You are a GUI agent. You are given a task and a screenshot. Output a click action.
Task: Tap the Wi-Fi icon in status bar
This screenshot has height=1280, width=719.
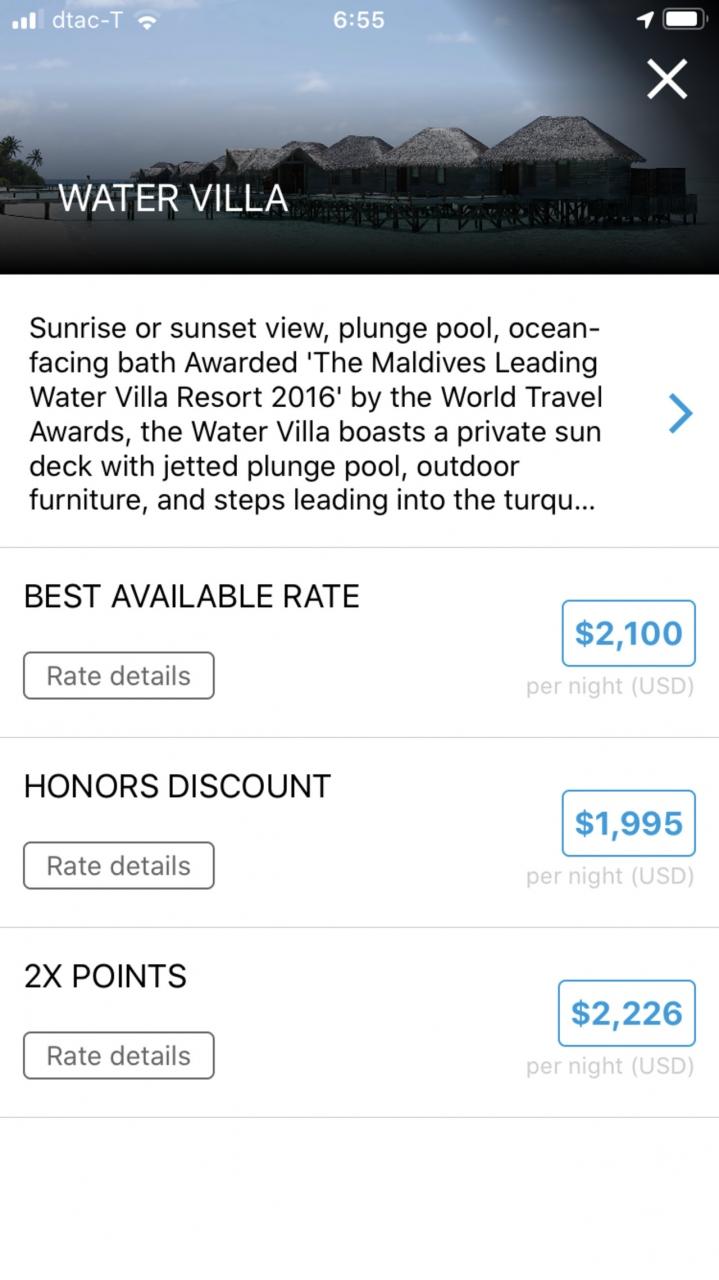coord(148,21)
